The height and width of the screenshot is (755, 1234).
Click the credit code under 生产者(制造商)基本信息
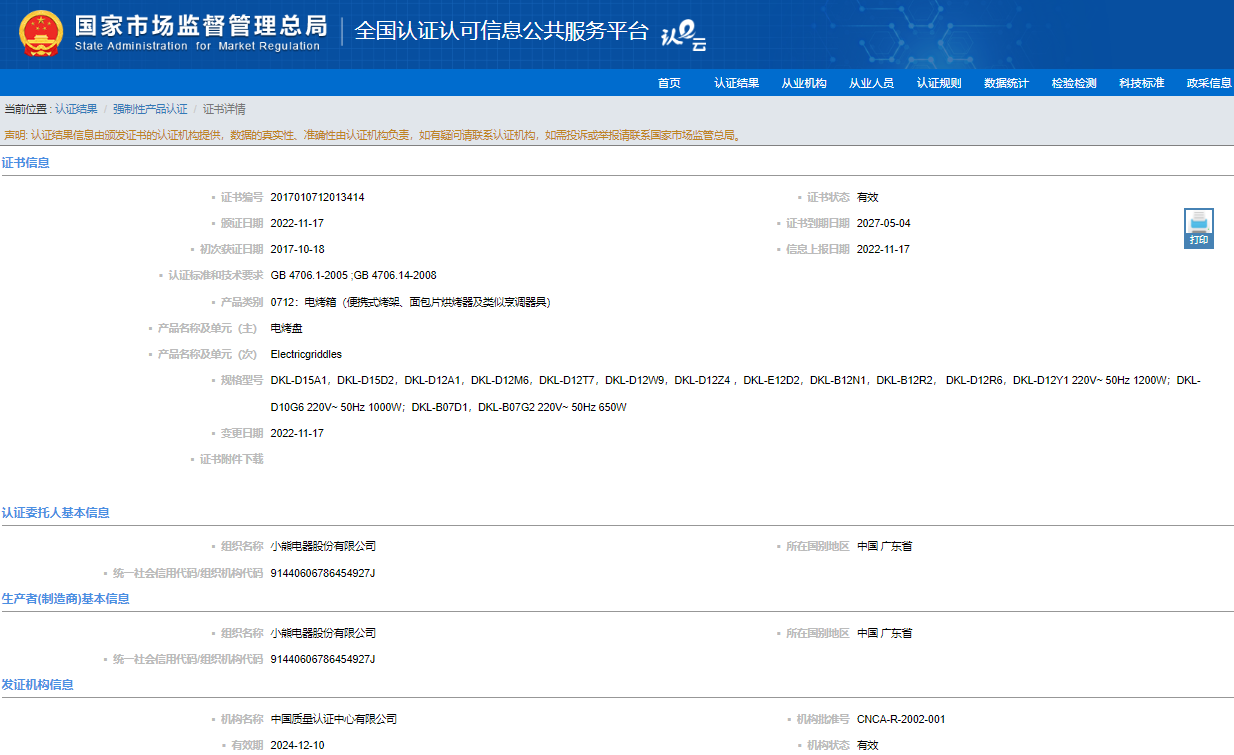click(323, 659)
